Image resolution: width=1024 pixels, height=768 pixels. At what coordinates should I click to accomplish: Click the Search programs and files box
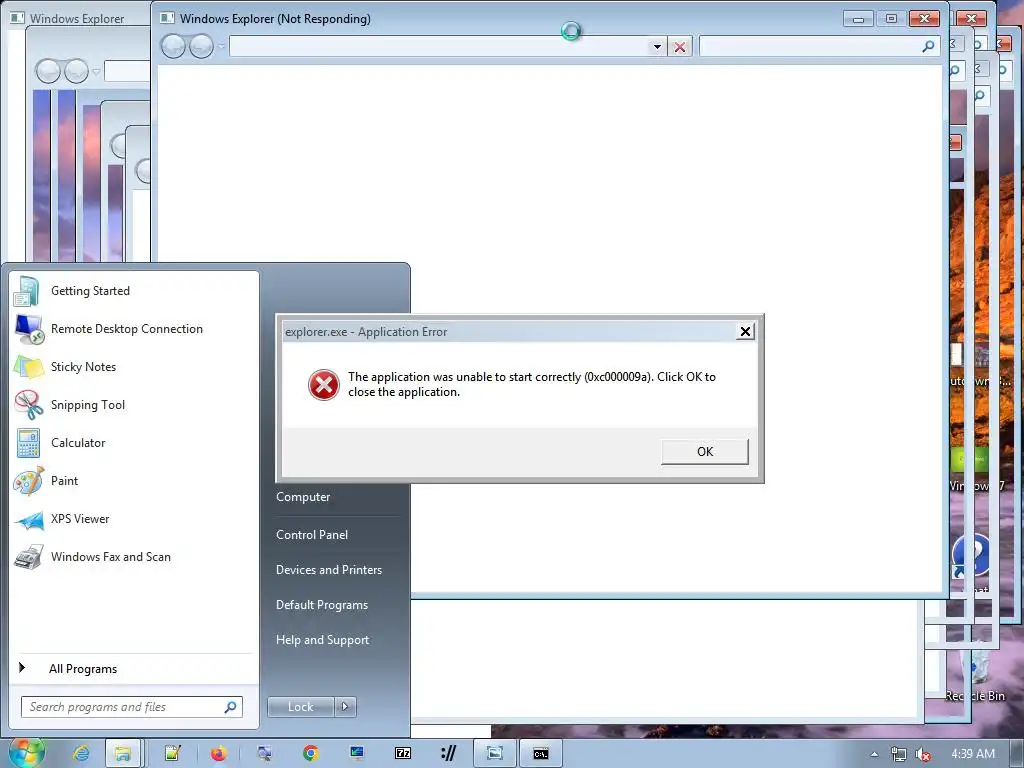pos(131,707)
